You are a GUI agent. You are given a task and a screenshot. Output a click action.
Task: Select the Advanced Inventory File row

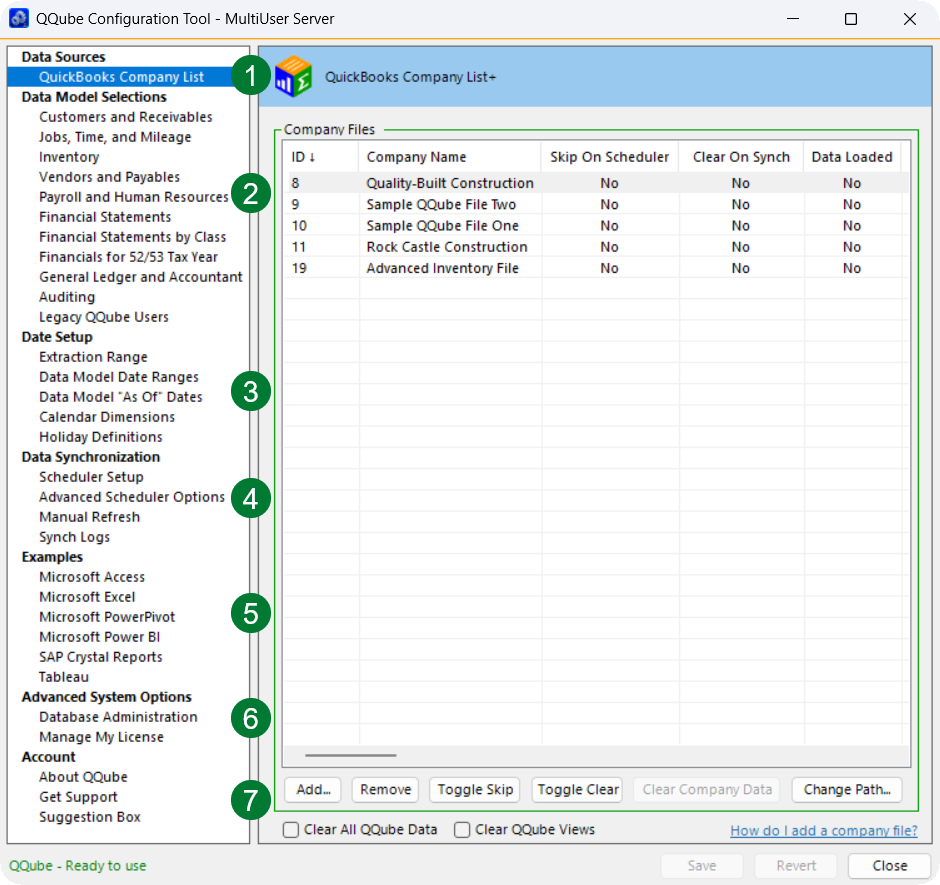pyautogui.click(x=596, y=268)
